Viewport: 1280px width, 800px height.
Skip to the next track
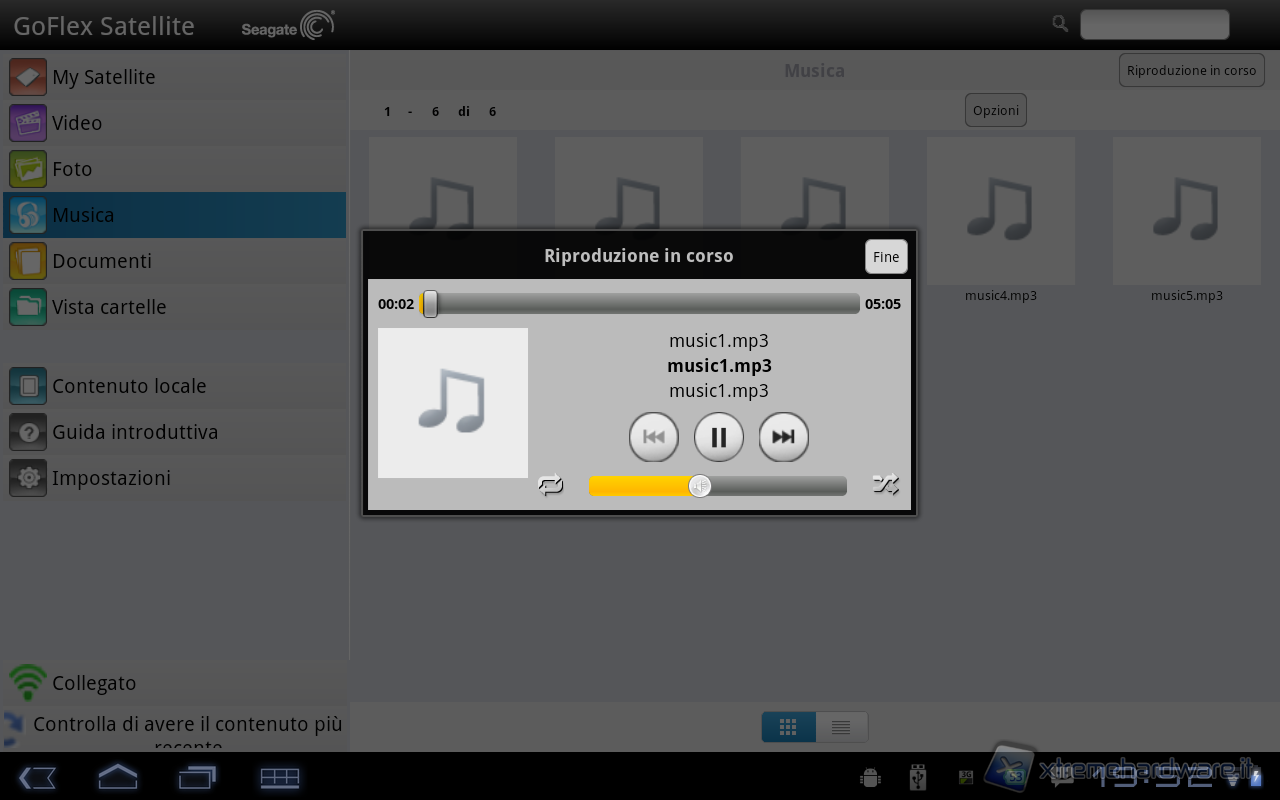click(x=783, y=437)
